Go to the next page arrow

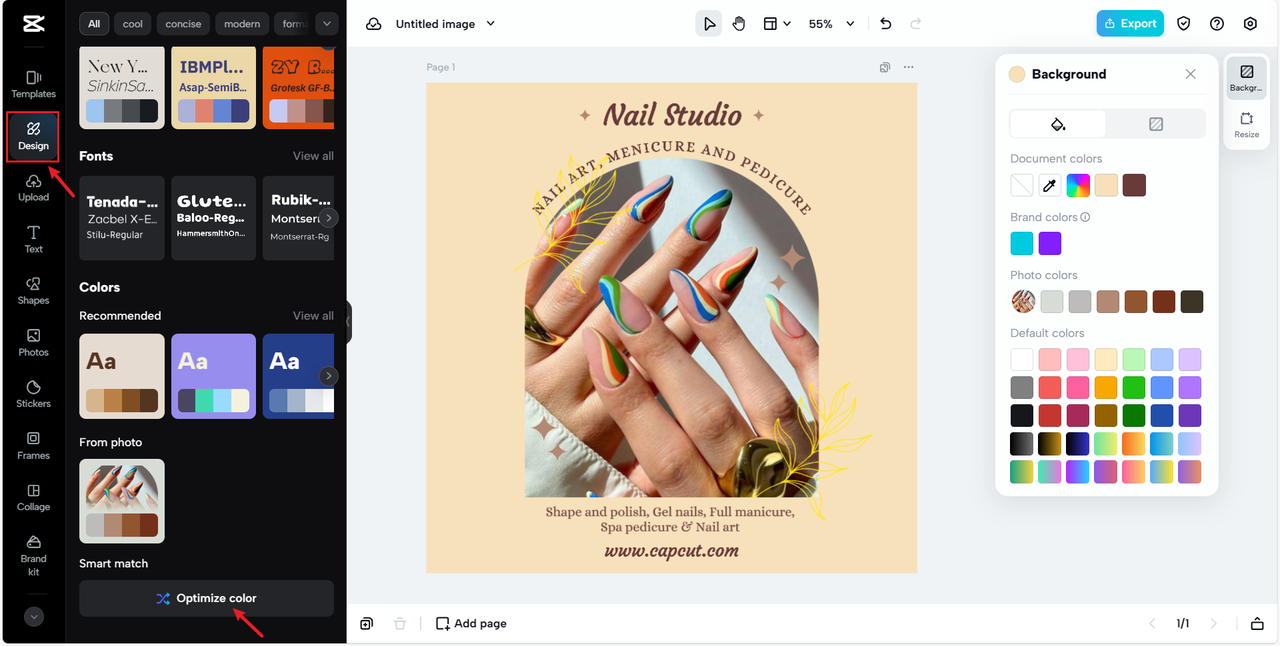point(1213,623)
